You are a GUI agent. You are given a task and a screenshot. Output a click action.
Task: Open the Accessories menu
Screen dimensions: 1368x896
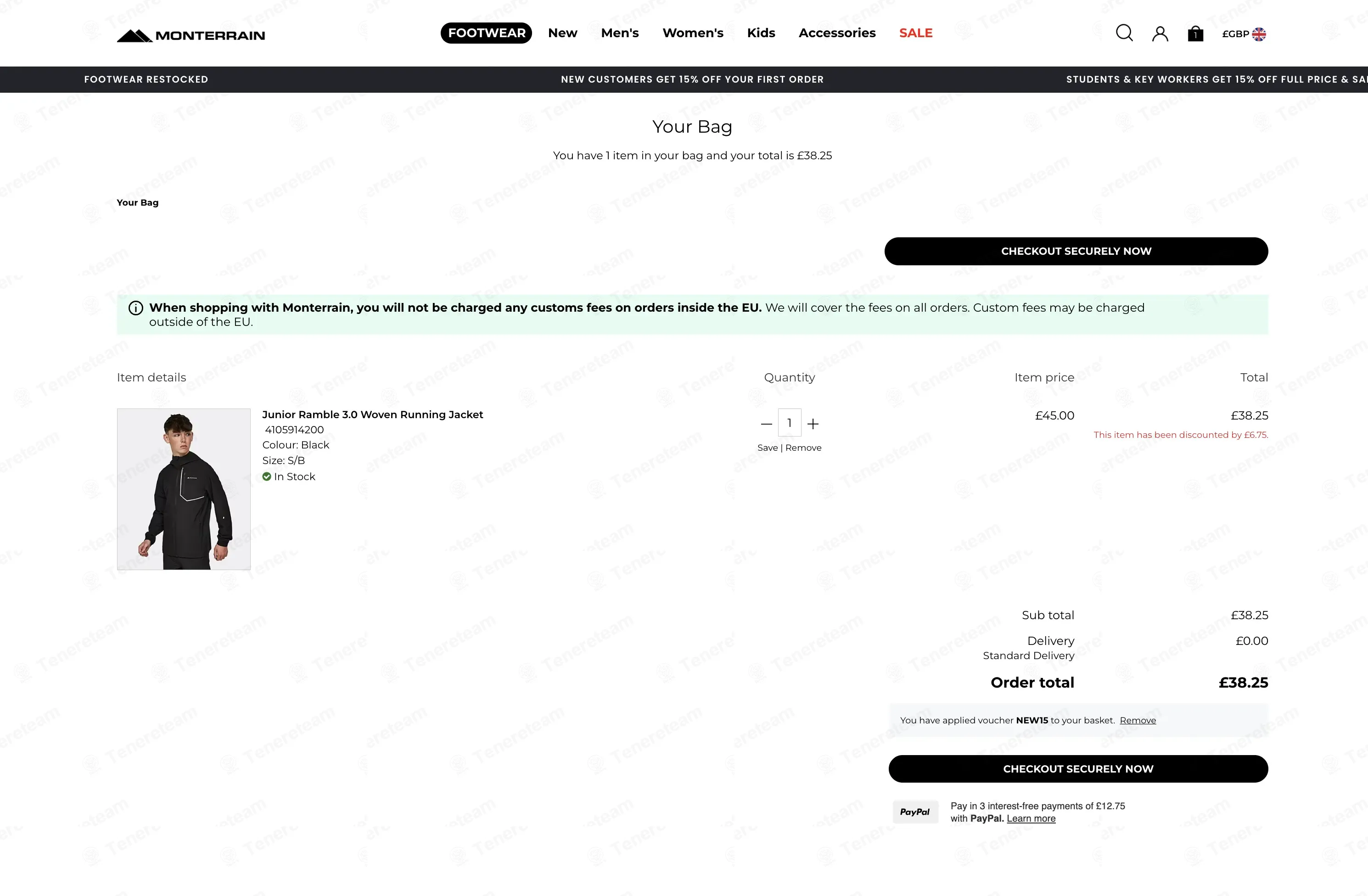(837, 33)
